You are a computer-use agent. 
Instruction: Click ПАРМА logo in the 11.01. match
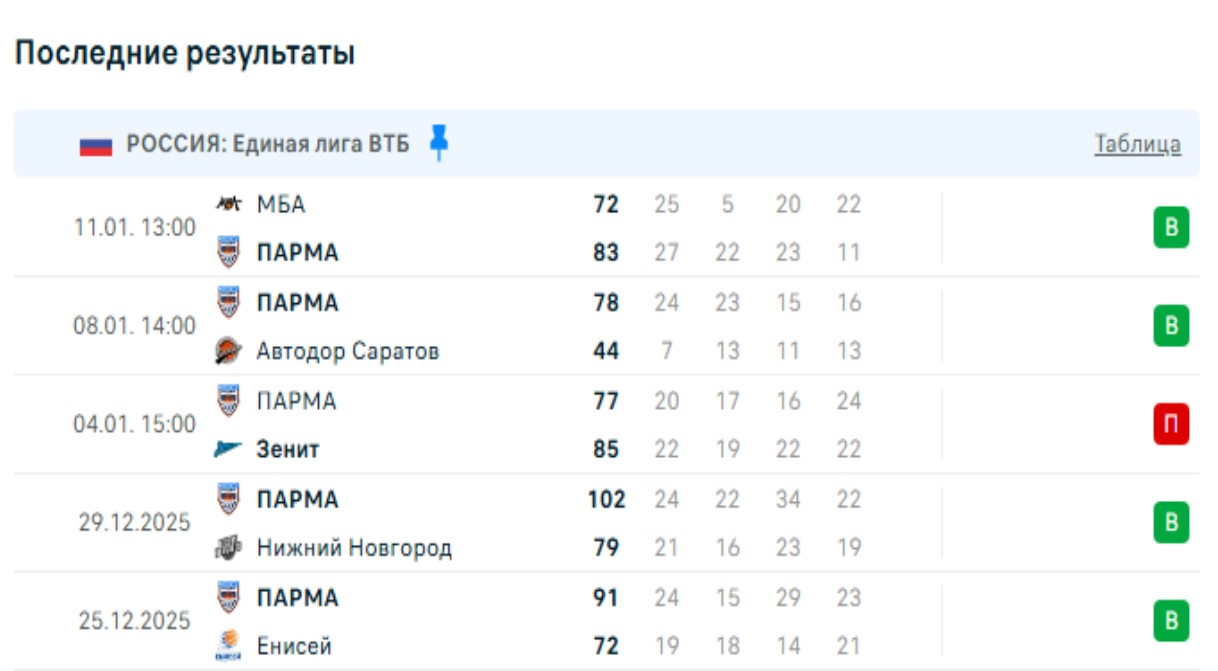[229, 253]
